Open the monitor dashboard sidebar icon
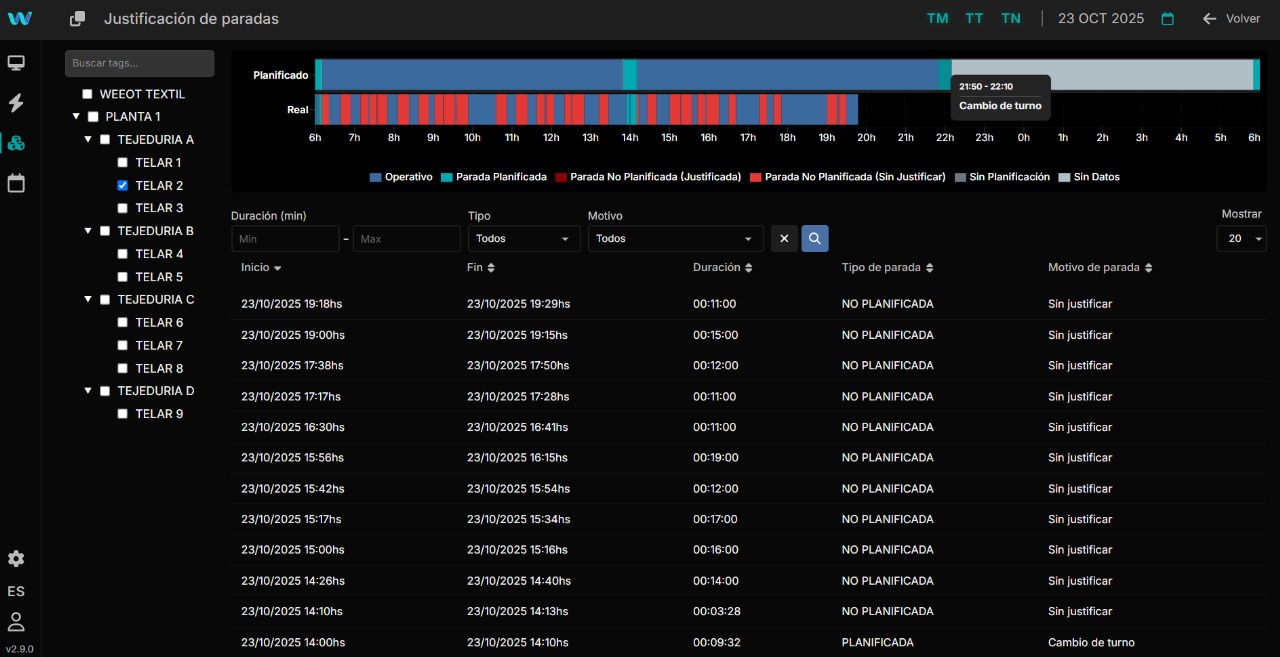The width and height of the screenshot is (1280, 657). [x=16, y=64]
